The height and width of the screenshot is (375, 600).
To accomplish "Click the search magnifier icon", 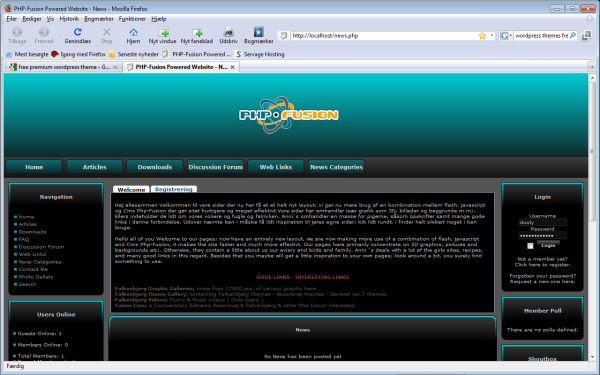I will click(x=573, y=36).
